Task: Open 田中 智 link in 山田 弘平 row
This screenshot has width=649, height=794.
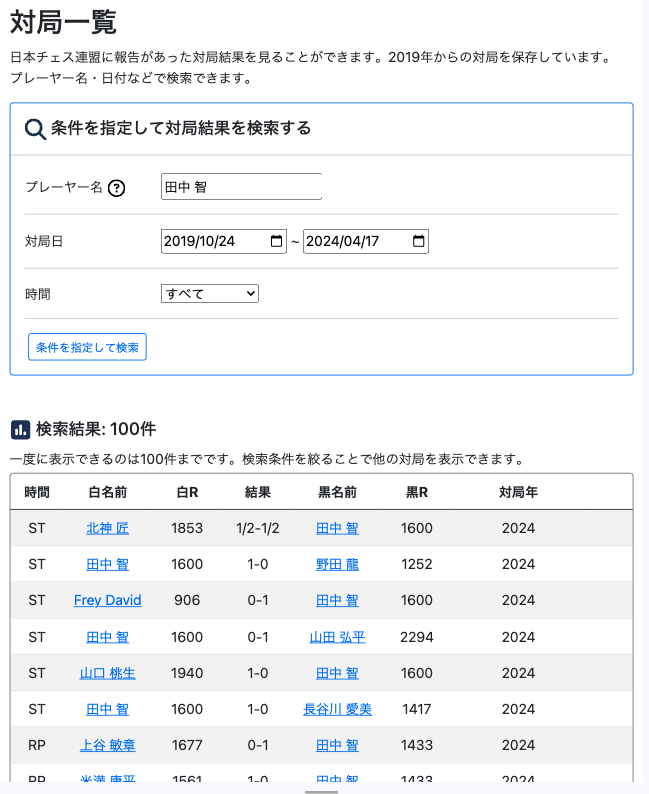Action: click(107, 637)
